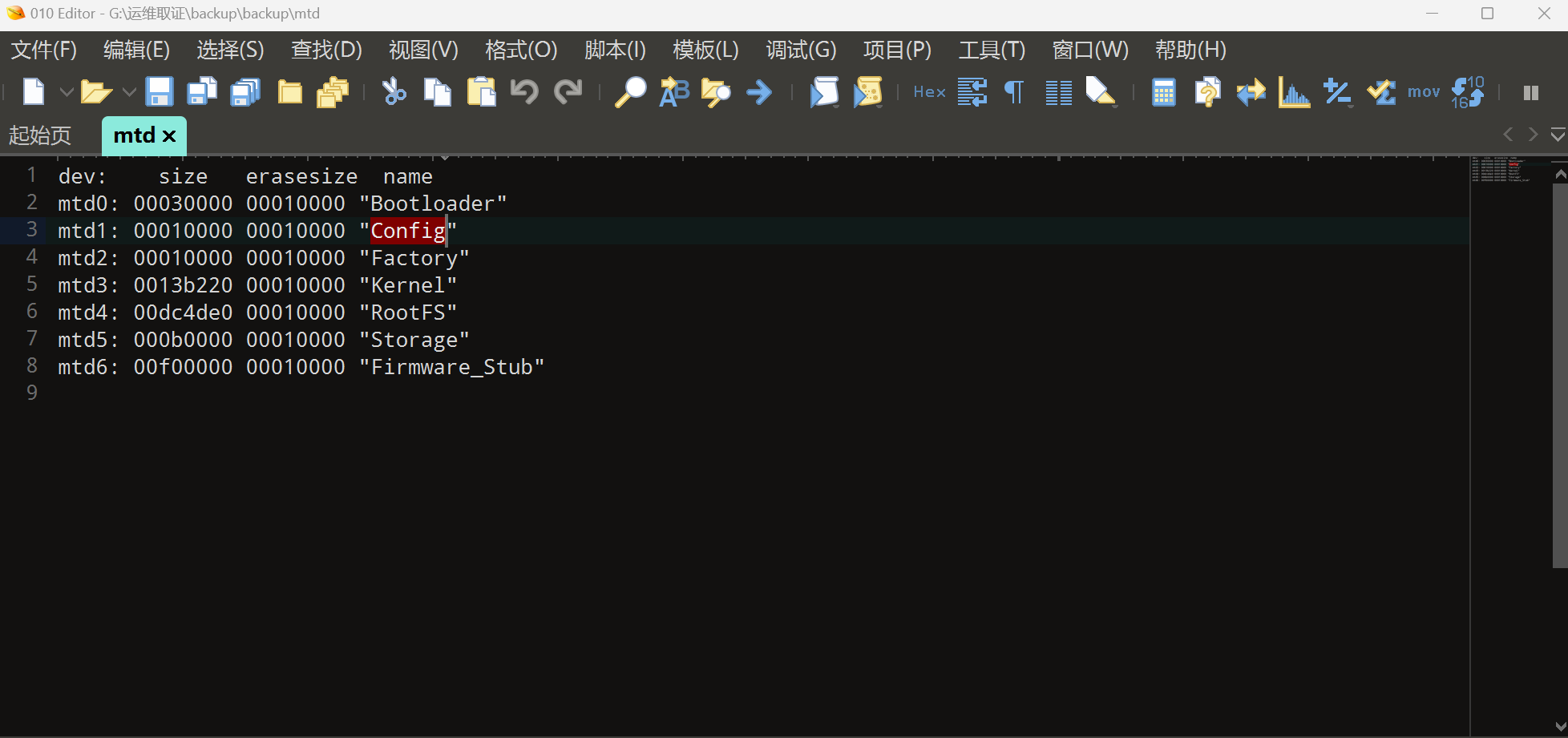Open the 选择(S) menu
This screenshot has height=738, width=1568.
[231, 50]
